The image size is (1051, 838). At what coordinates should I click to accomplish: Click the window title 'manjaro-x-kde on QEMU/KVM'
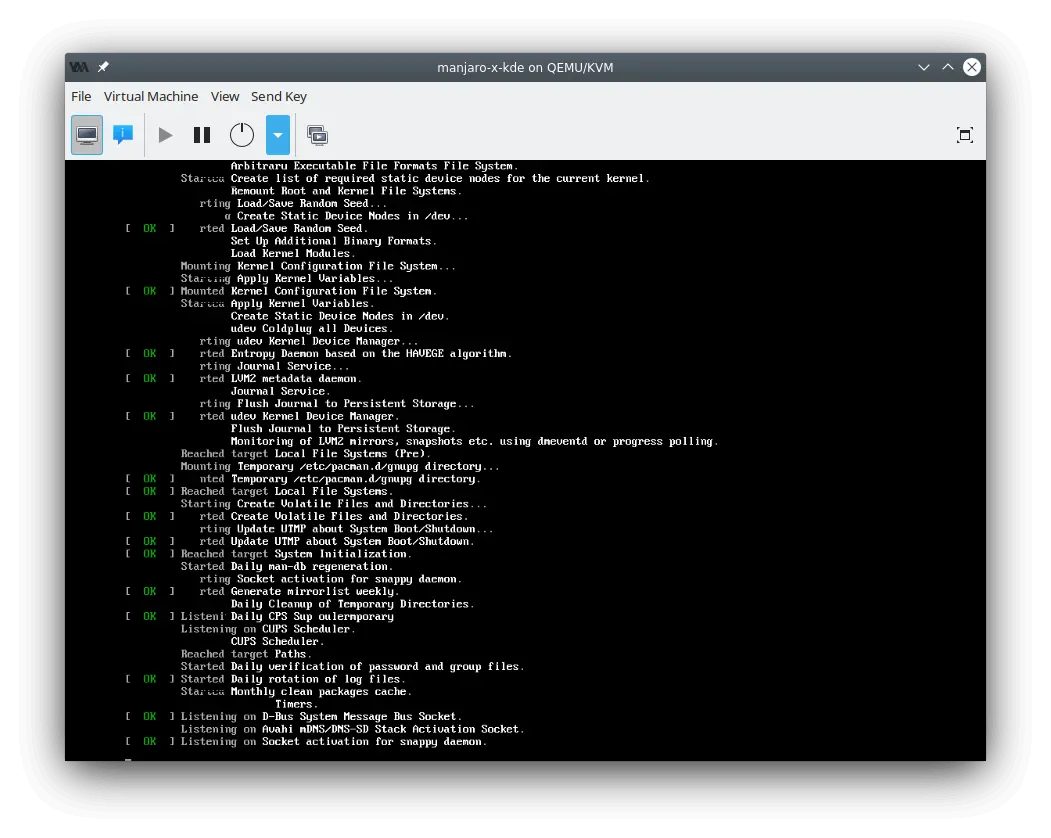525,67
